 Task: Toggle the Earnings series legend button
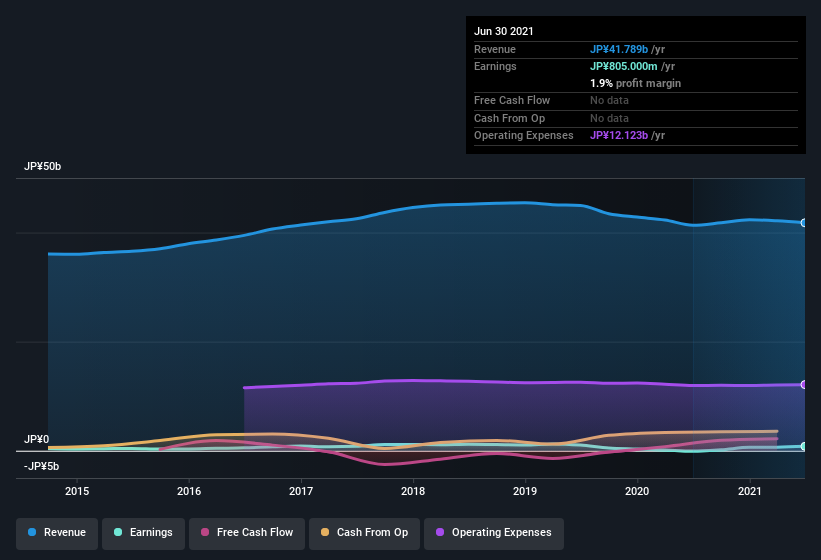(143, 533)
